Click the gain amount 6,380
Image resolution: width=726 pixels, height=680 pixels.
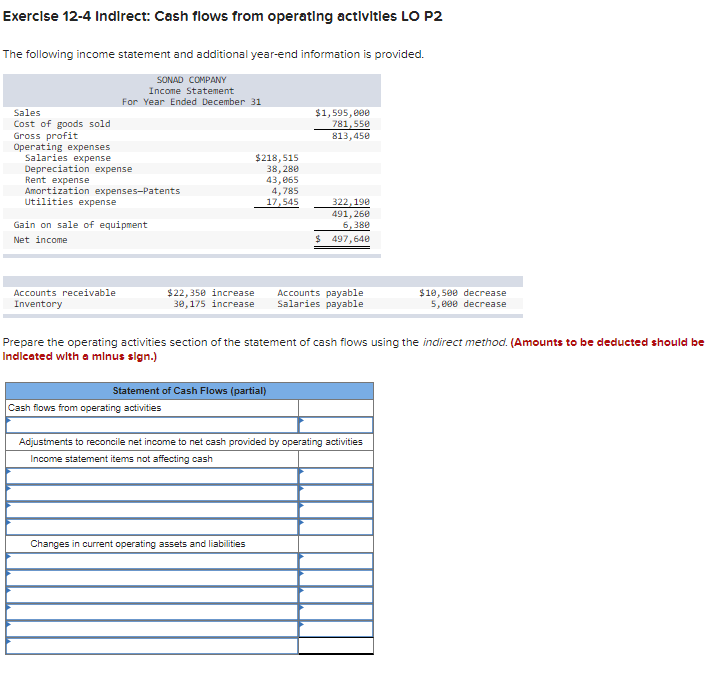pos(356,225)
